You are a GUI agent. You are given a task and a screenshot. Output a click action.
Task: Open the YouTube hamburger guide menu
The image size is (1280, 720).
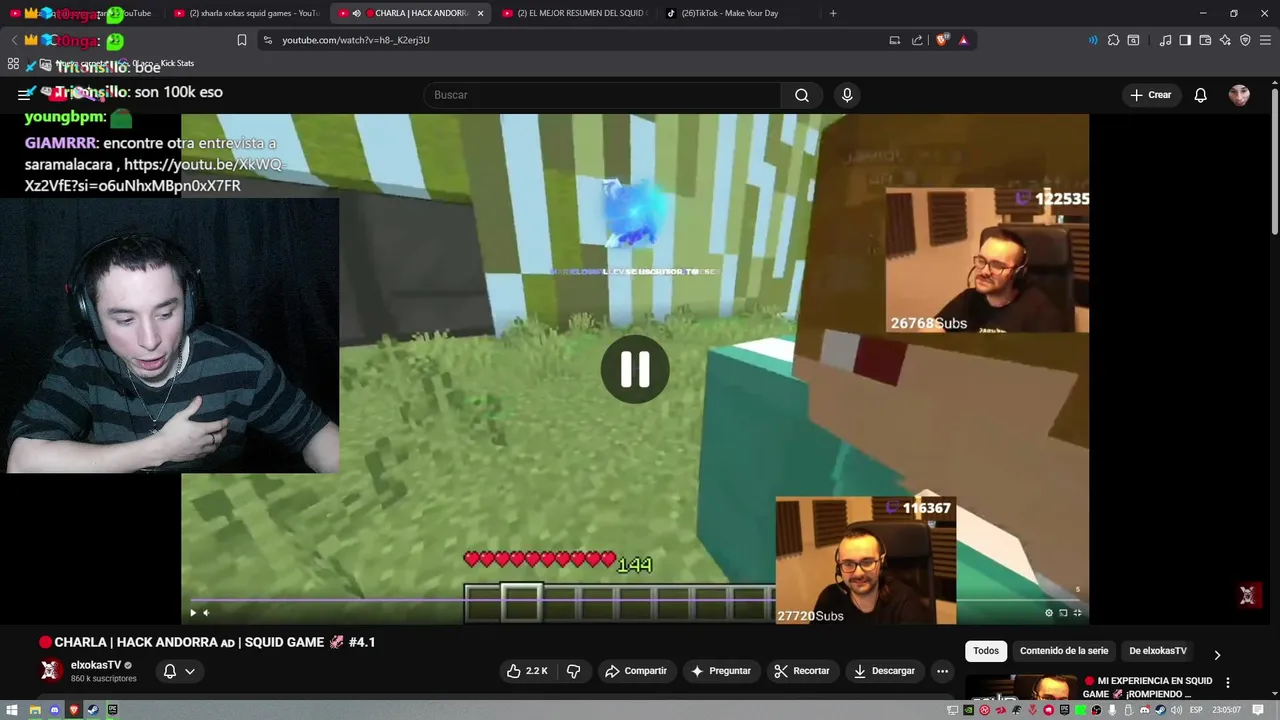pos(24,94)
